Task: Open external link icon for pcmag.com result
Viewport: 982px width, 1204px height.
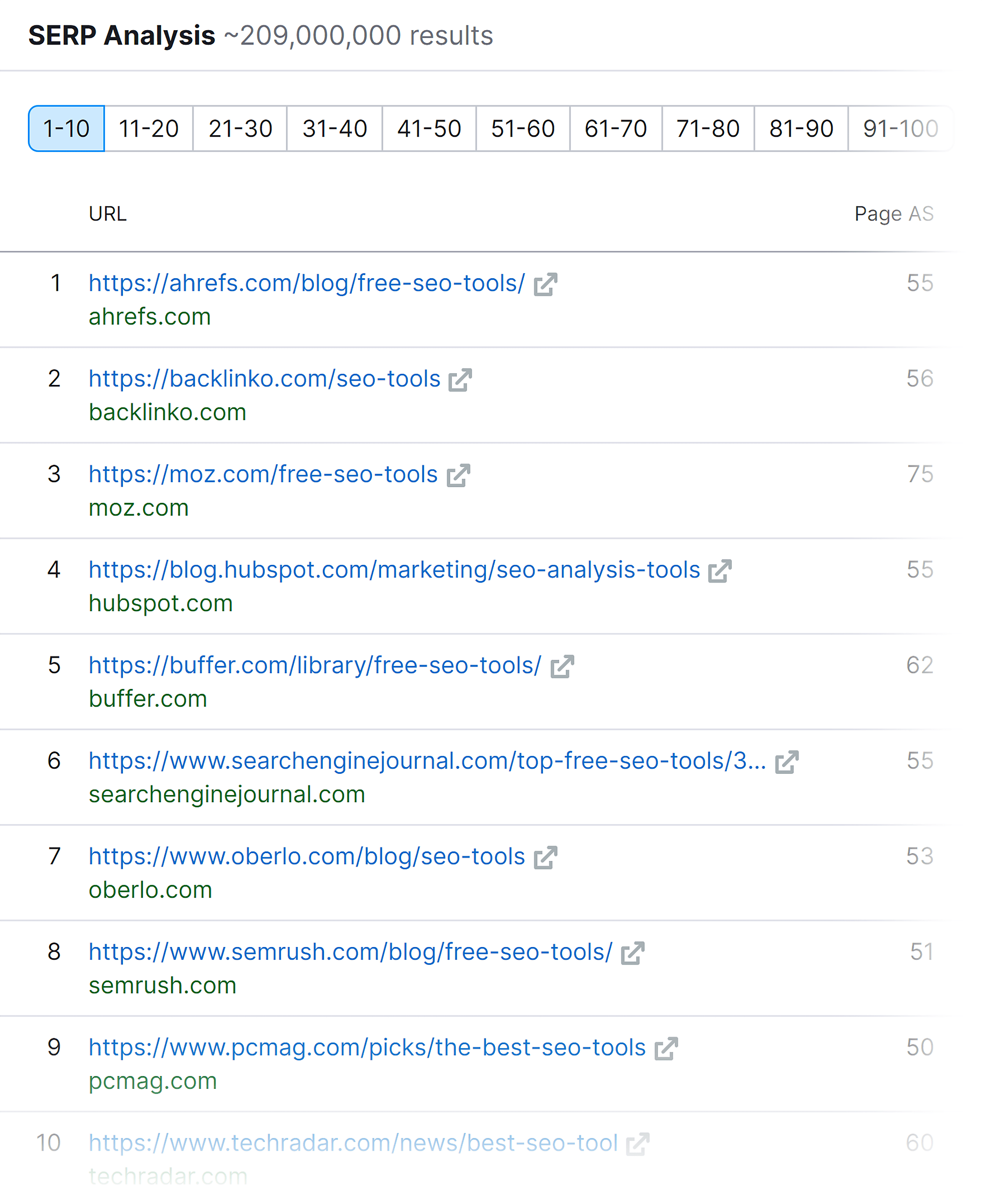Action: click(666, 1050)
